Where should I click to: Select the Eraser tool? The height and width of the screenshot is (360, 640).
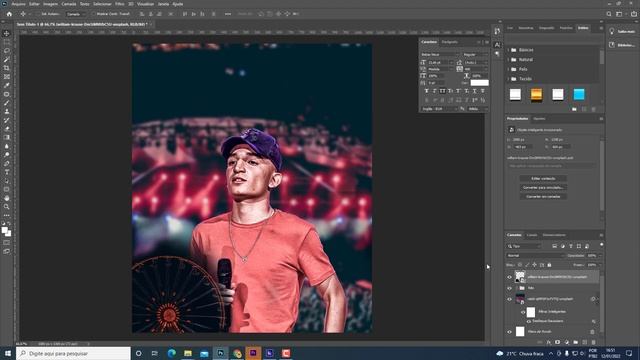7,129
